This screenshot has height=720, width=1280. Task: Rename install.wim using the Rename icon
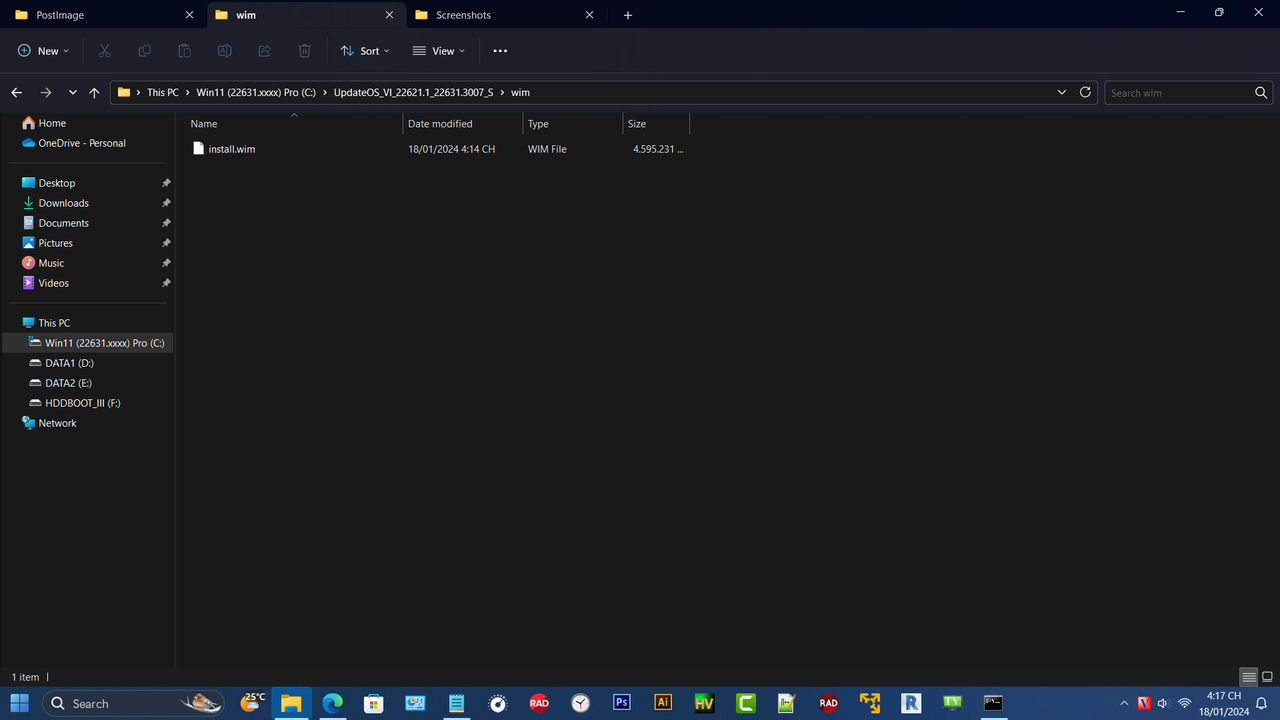pyautogui.click(x=224, y=50)
